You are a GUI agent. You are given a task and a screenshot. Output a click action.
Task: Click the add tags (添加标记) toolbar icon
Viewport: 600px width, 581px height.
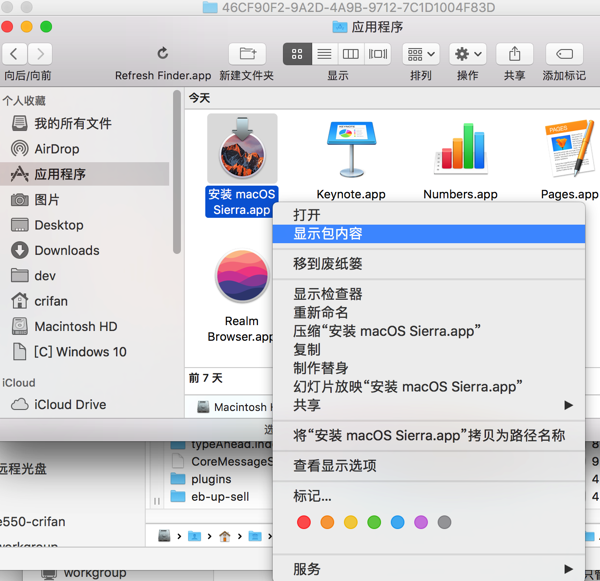(564, 54)
